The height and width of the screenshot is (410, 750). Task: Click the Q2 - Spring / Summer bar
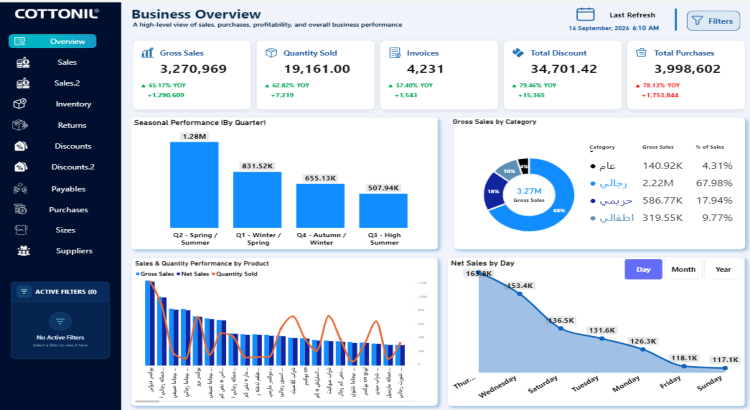coord(194,185)
